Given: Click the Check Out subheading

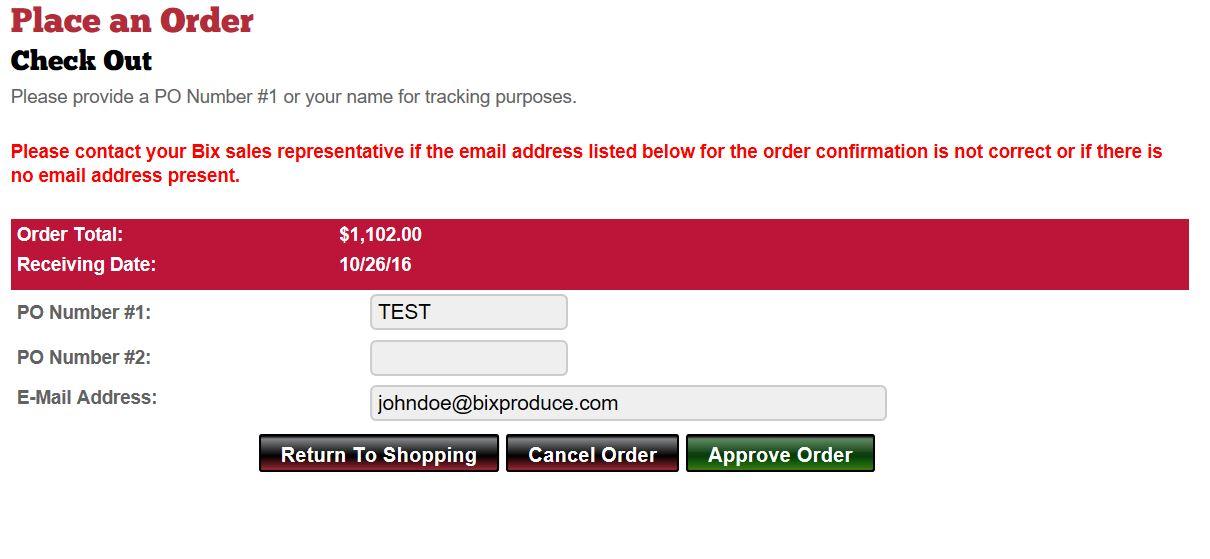Looking at the screenshot, I should click(x=81, y=61).
